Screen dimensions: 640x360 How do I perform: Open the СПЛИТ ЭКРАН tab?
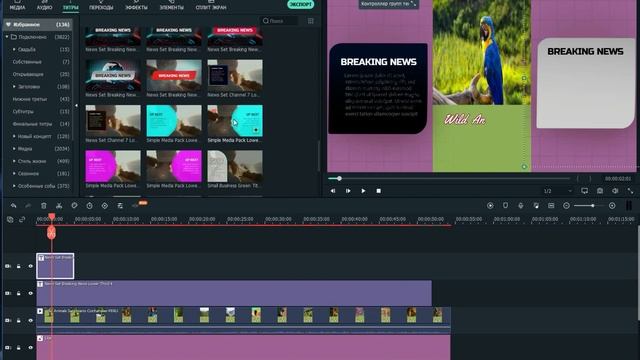[x=211, y=6]
